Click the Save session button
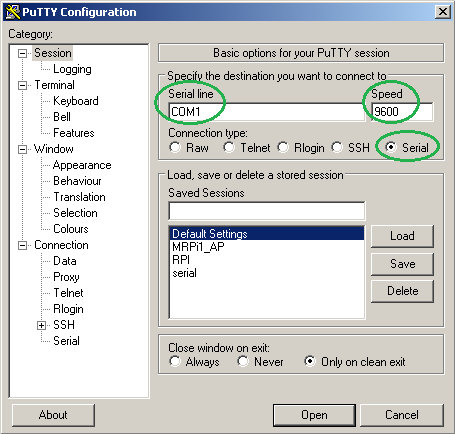Viewport: 455px width, 434px height. point(402,264)
